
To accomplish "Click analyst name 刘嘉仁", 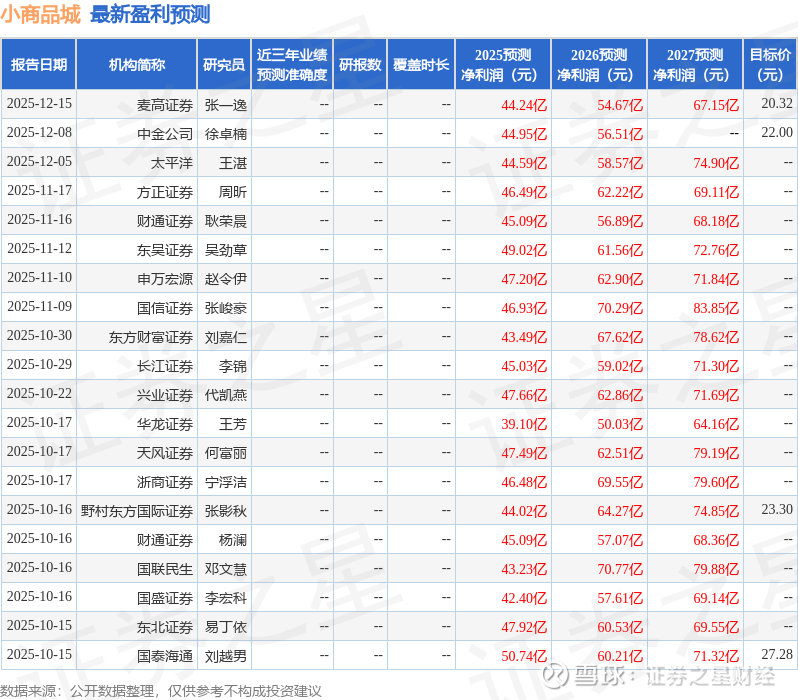I will [x=226, y=338].
